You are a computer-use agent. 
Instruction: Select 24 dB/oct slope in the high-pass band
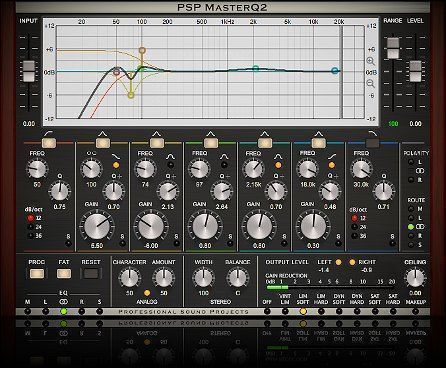(31, 227)
